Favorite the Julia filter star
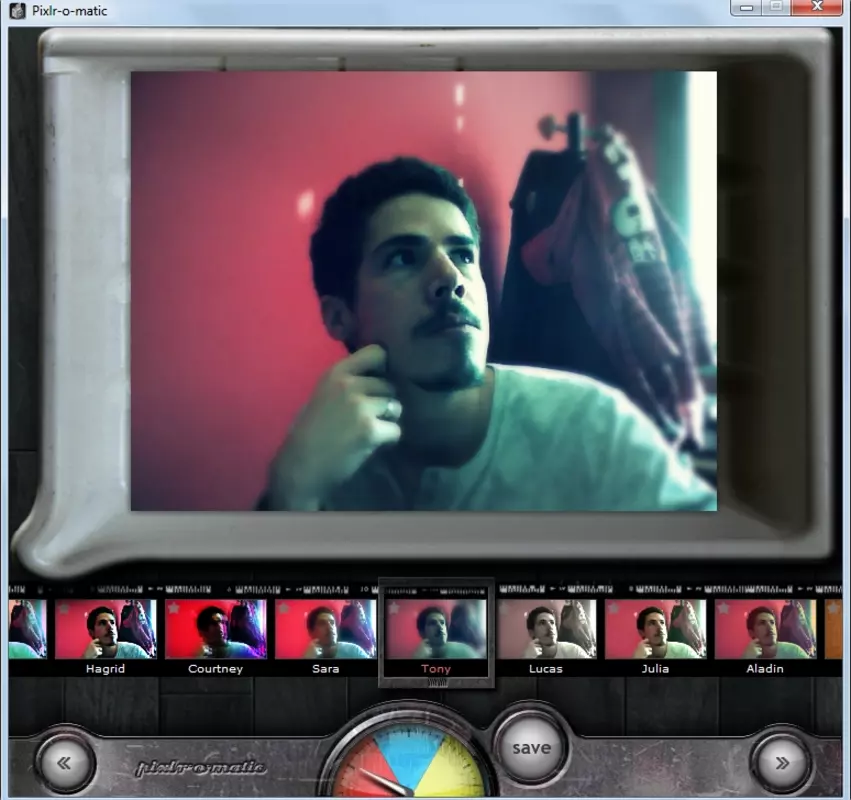 614,609
